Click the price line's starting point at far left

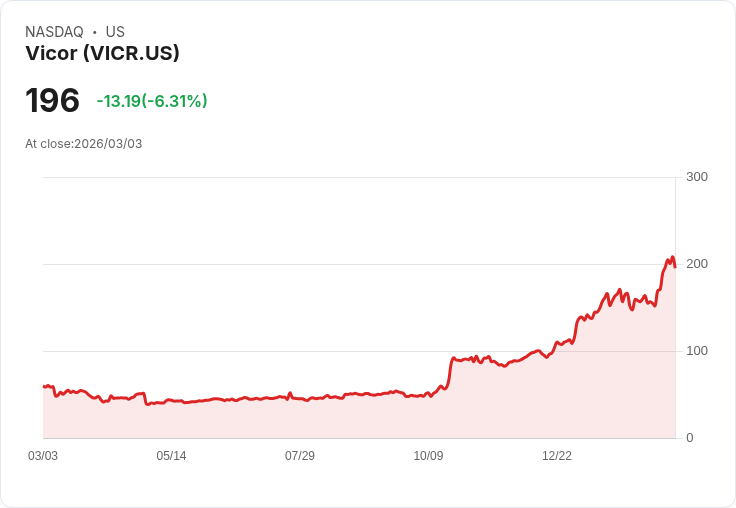(x=44, y=386)
